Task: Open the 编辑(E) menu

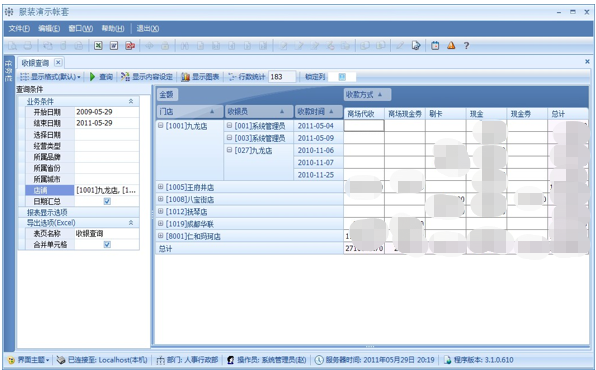Action: pyautogui.click(x=49, y=29)
